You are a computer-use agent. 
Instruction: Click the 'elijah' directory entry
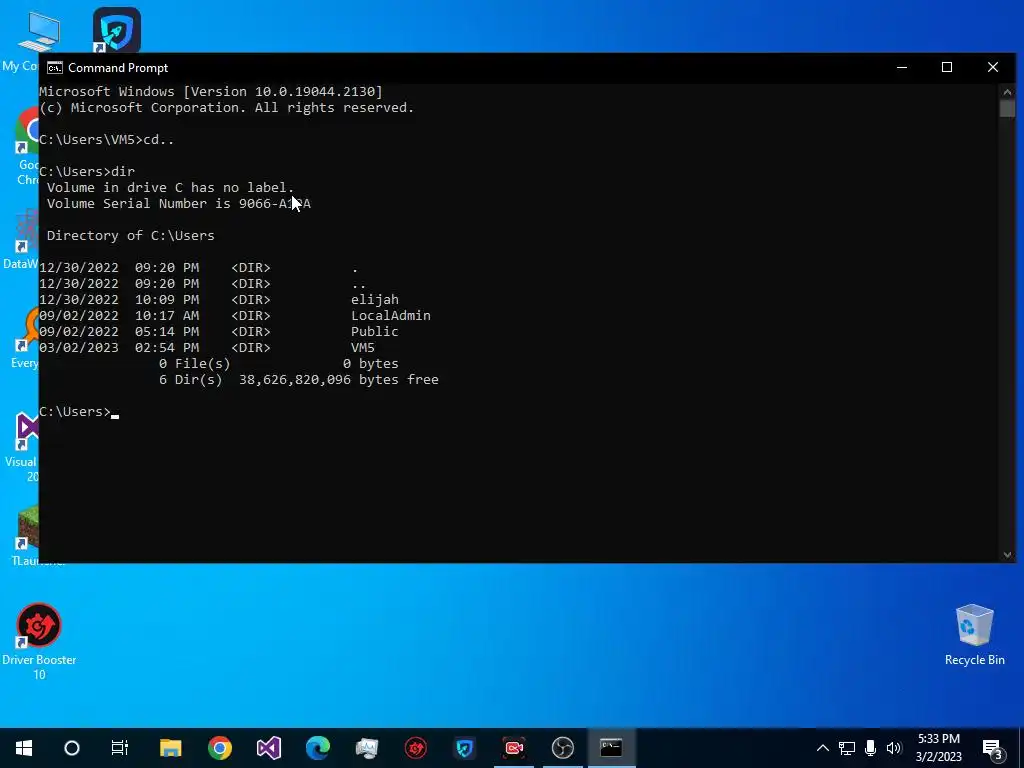375,300
